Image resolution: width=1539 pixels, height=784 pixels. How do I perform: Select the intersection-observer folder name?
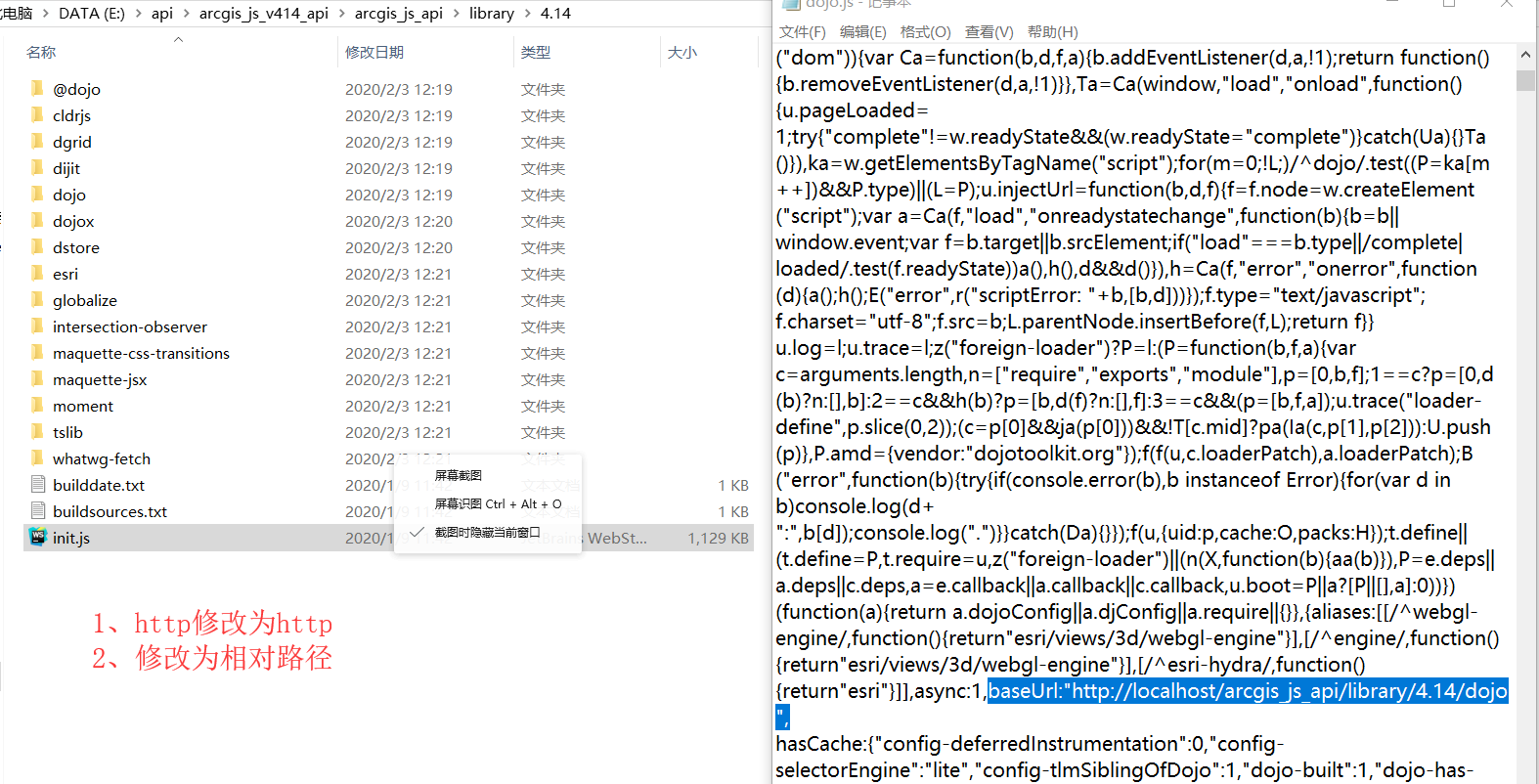click(130, 327)
